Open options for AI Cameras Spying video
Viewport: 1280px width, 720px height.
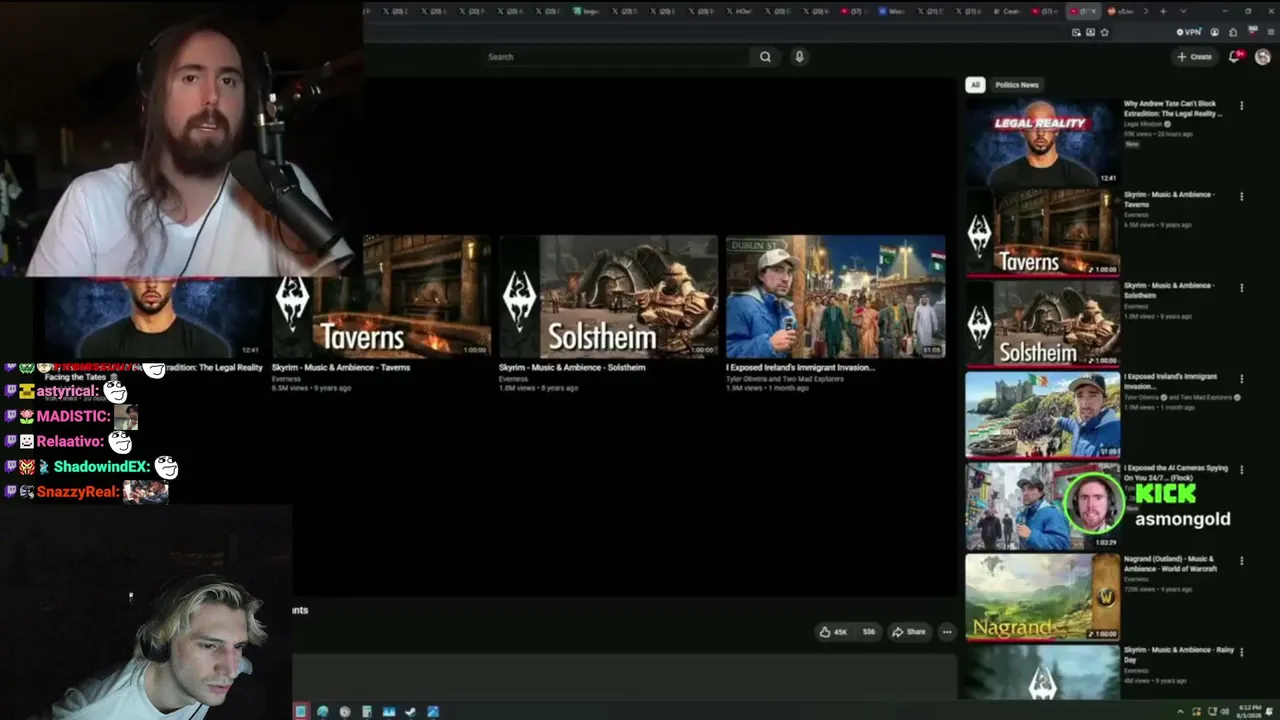pos(1242,470)
